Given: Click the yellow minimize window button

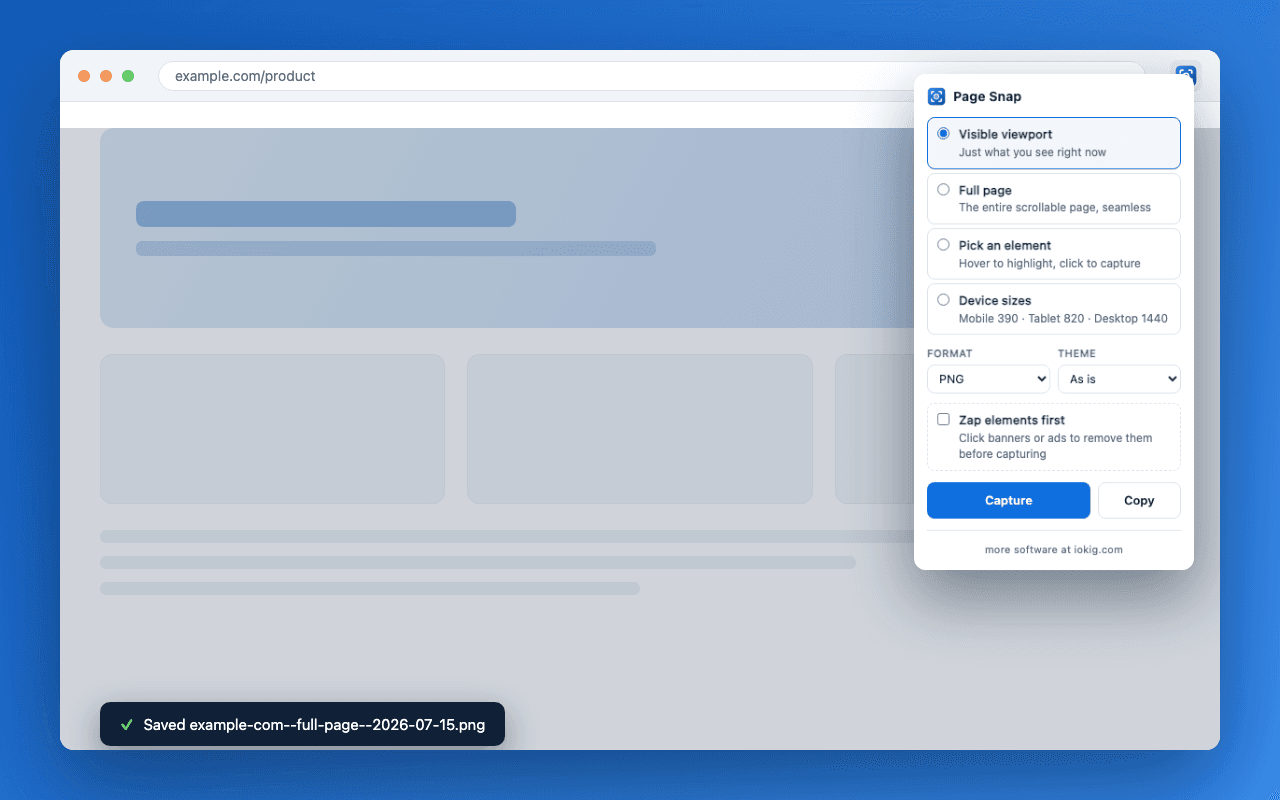Looking at the screenshot, I should click(x=106, y=76).
